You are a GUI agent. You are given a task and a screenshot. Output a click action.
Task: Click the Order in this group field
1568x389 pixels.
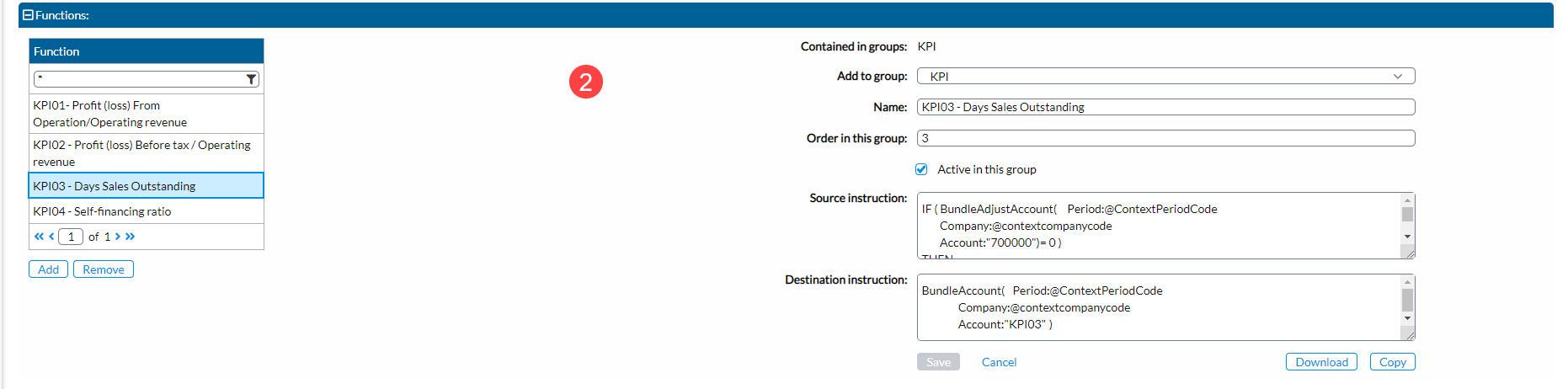point(1165,138)
